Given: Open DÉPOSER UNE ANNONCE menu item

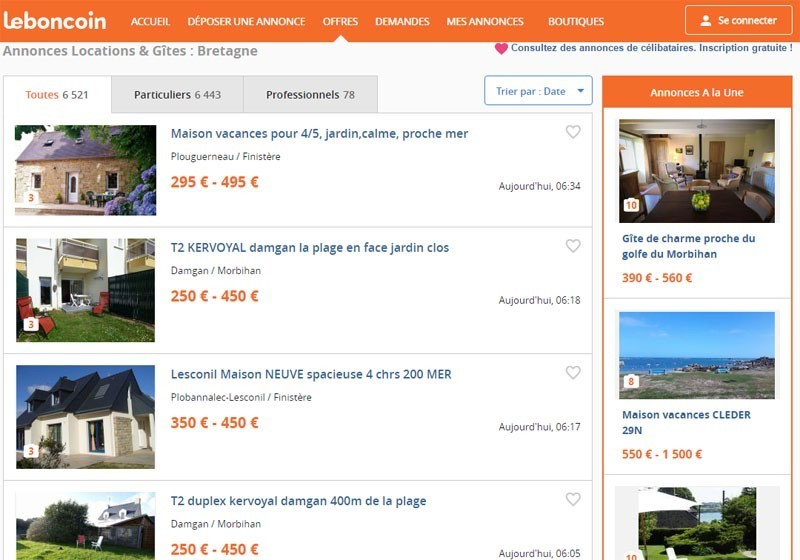Looking at the screenshot, I should point(246,21).
